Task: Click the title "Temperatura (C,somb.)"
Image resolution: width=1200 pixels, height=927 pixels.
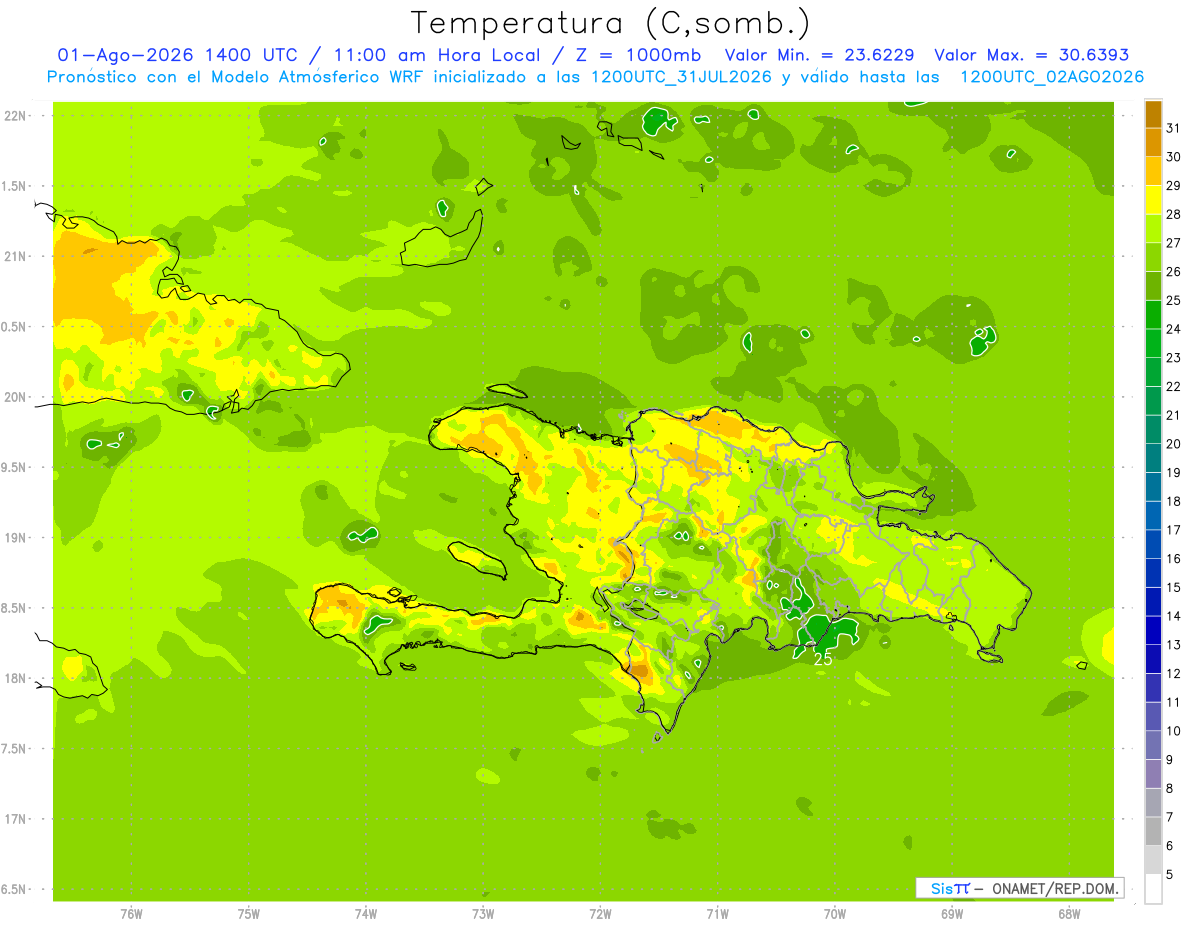Action: [x=610, y=23]
